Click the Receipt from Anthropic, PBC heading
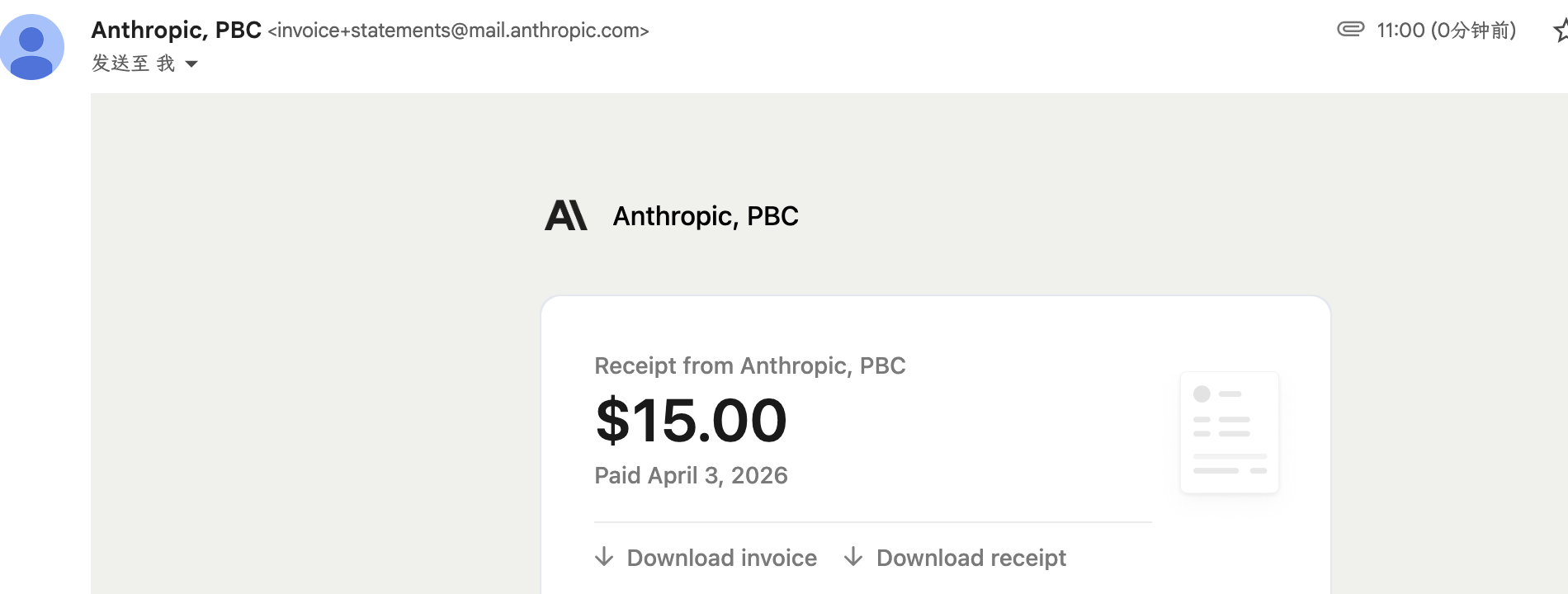1568x594 pixels. coord(750,365)
